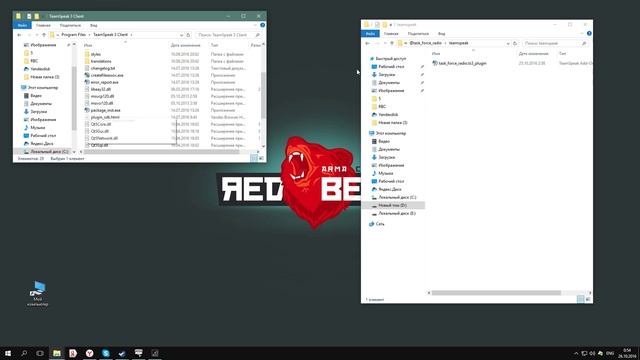This screenshot has width=640, height=360.
Task: Switch to large icons view in TeamSpeak 3 Client window
Action: coord(262,158)
